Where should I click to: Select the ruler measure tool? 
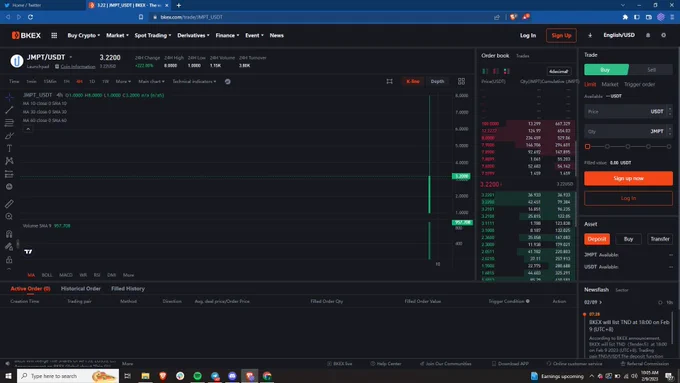(9, 203)
